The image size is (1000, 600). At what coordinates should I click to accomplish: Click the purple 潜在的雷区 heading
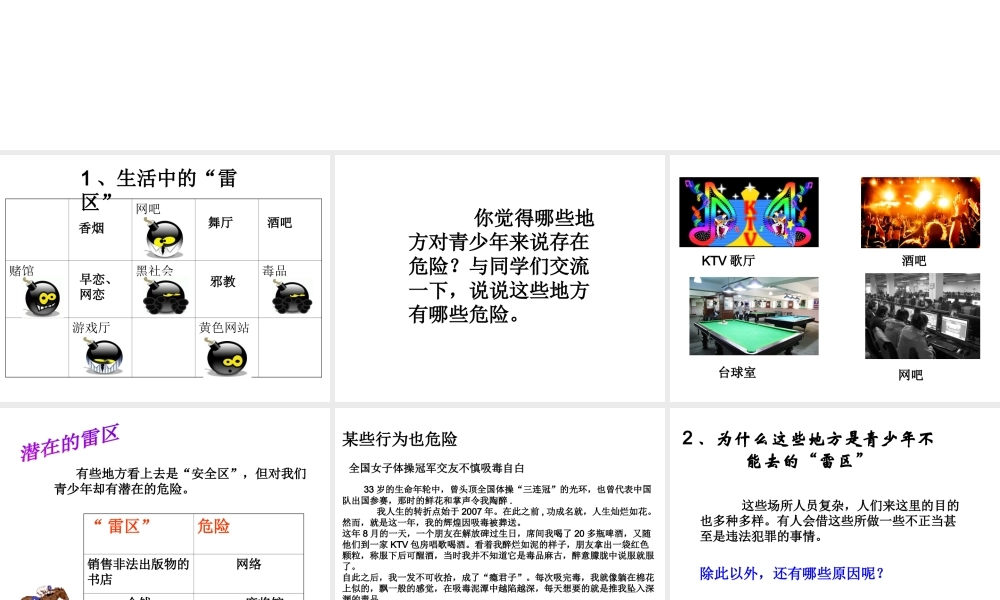click(70, 443)
